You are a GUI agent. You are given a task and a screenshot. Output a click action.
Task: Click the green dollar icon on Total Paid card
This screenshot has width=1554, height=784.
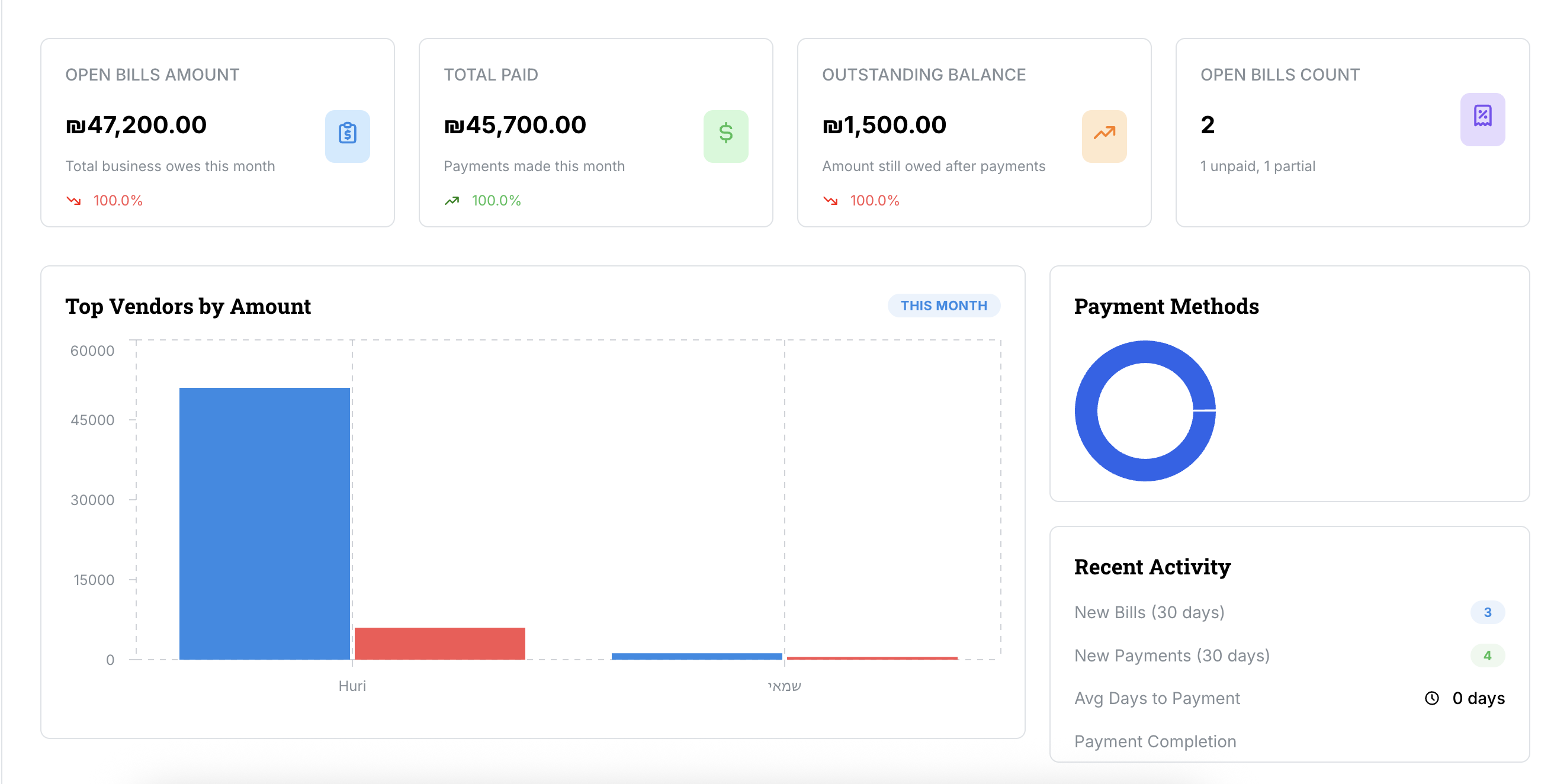[x=725, y=136]
